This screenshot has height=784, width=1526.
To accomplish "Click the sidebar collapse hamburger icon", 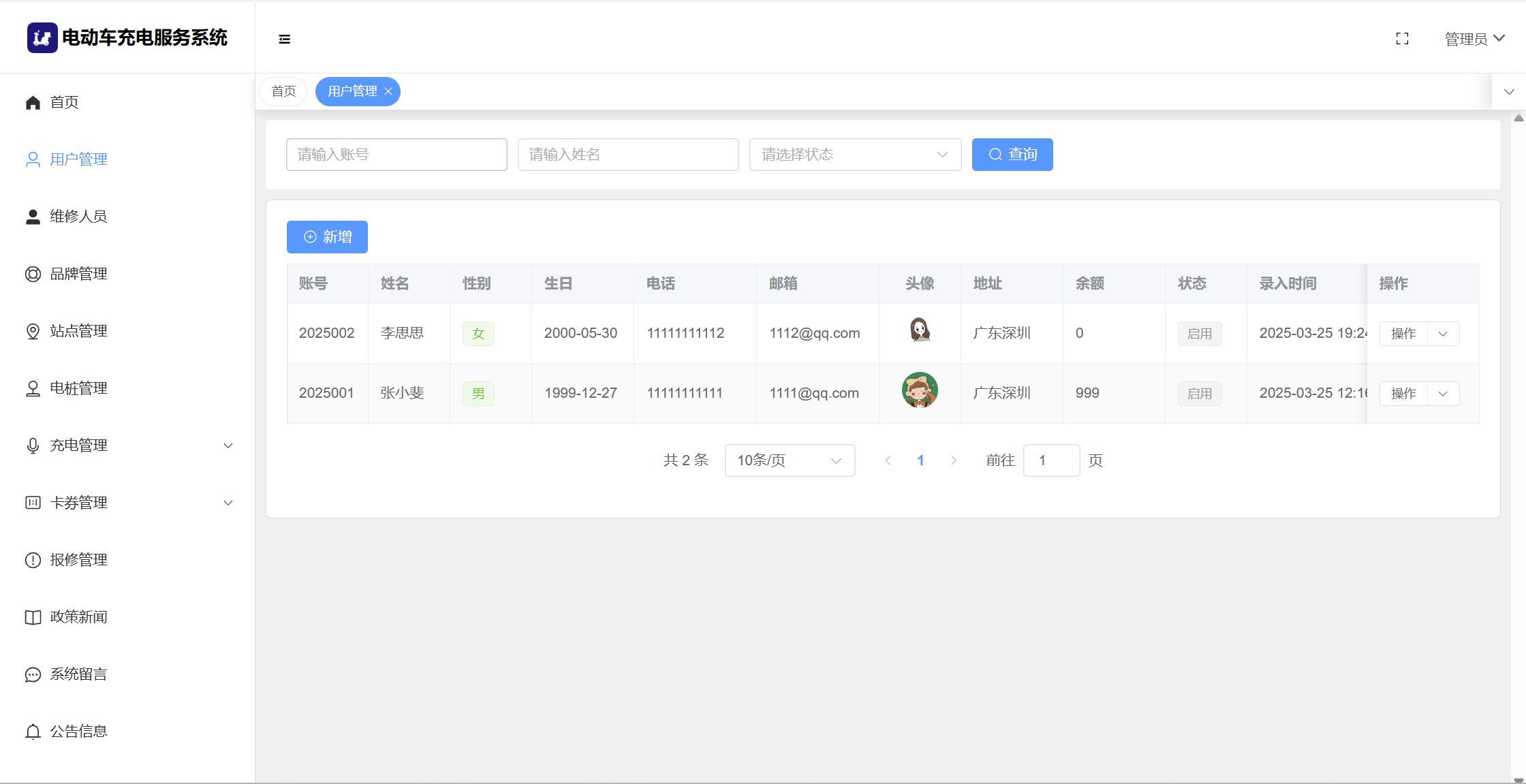I will (285, 39).
